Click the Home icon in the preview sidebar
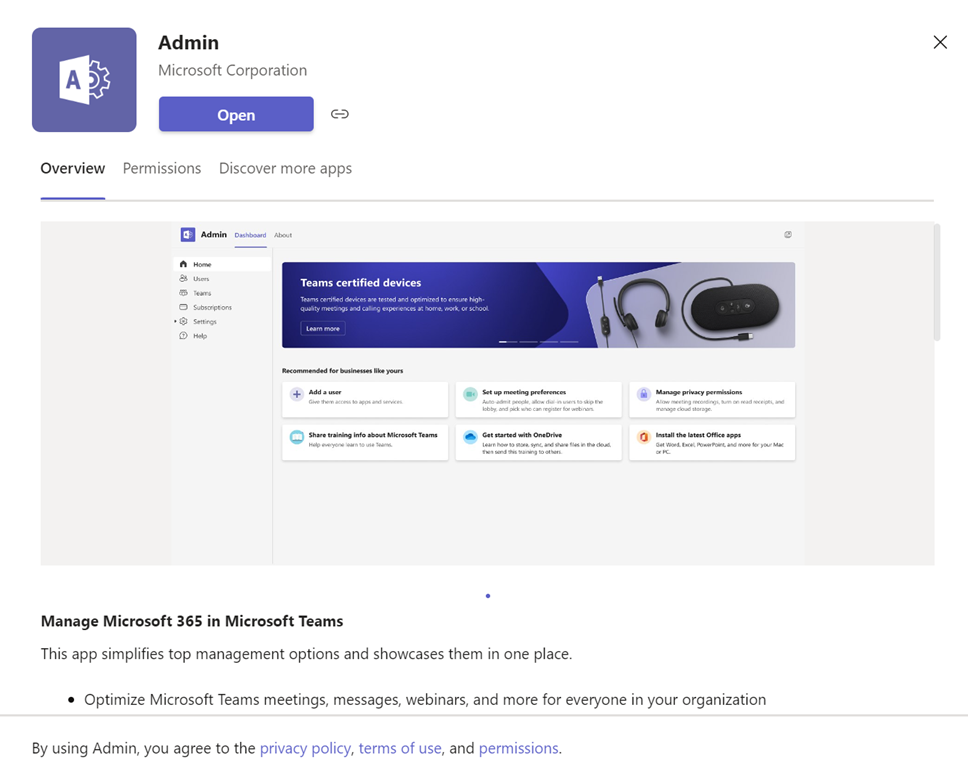 [x=183, y=264]
